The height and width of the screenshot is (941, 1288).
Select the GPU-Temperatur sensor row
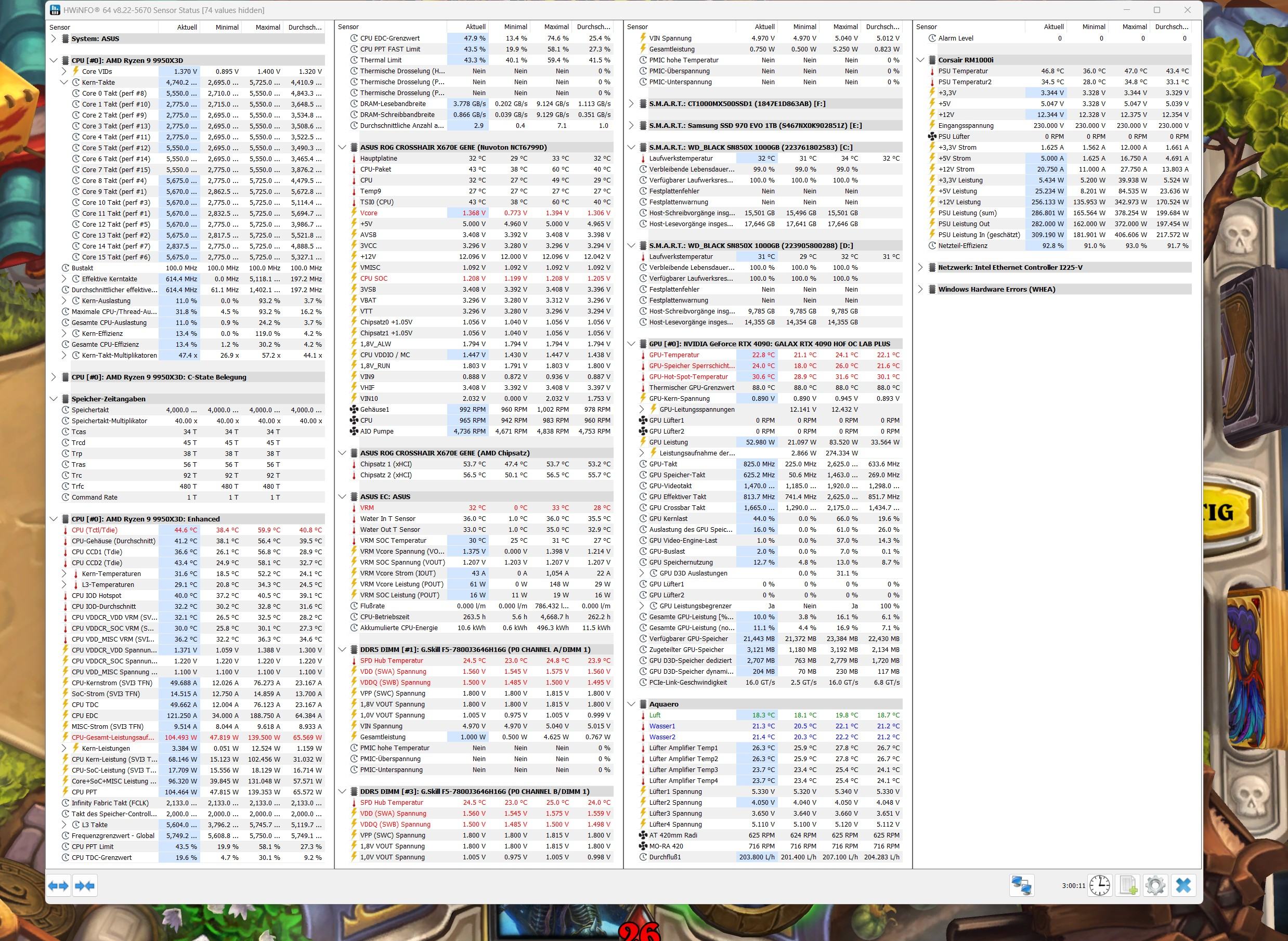674,355
